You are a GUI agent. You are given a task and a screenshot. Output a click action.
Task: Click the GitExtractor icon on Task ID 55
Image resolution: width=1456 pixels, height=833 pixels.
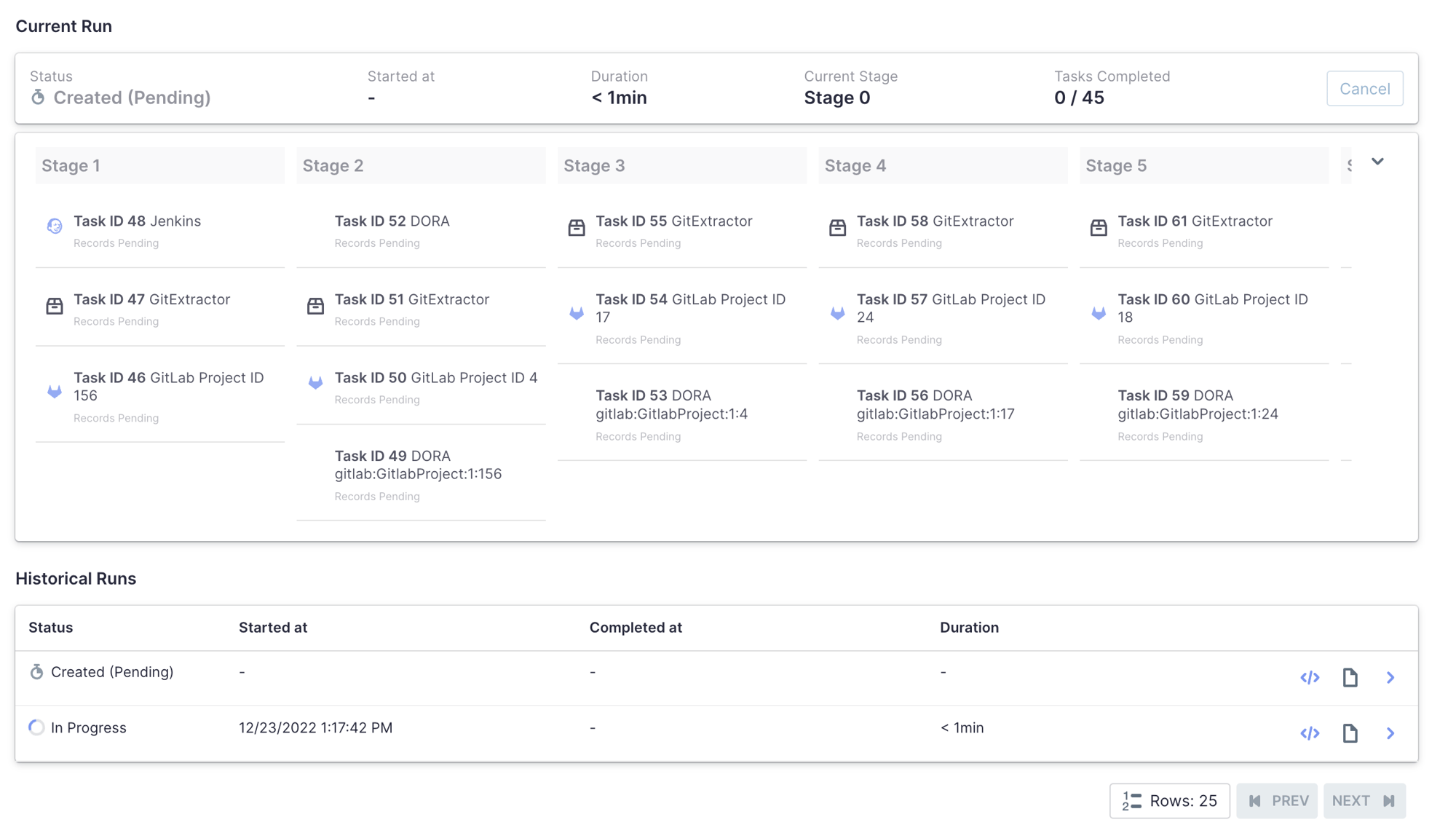576,228
